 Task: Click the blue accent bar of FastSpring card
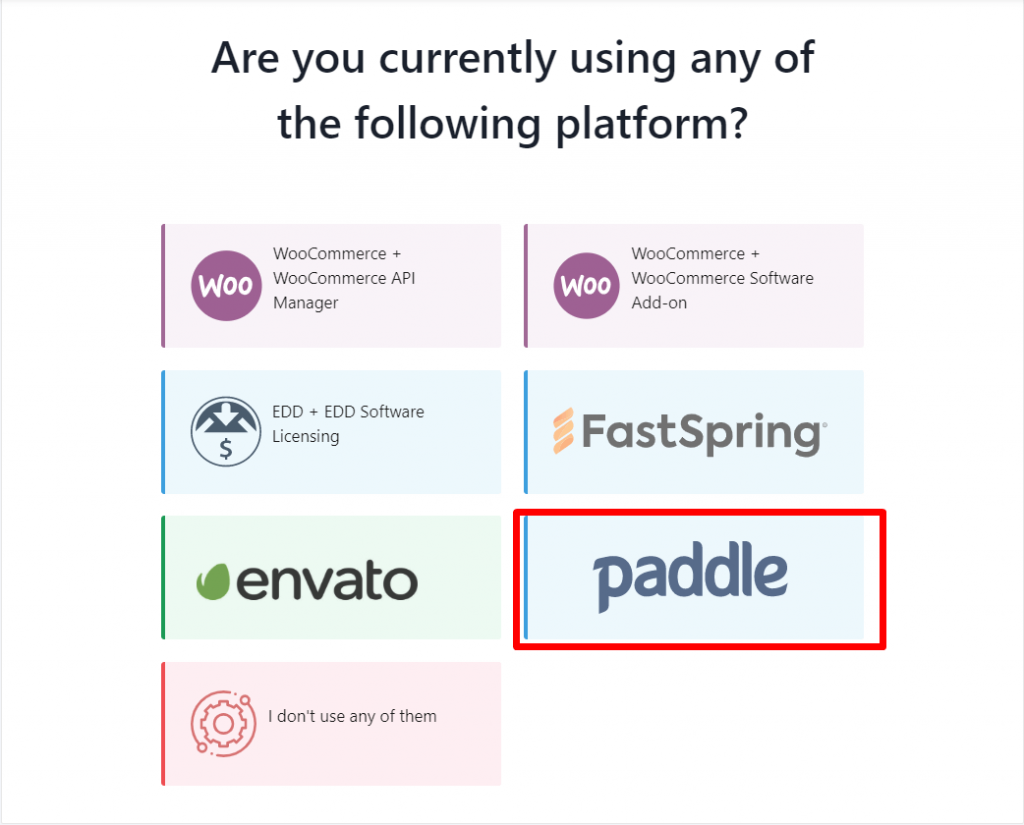(x=526, y=432)
